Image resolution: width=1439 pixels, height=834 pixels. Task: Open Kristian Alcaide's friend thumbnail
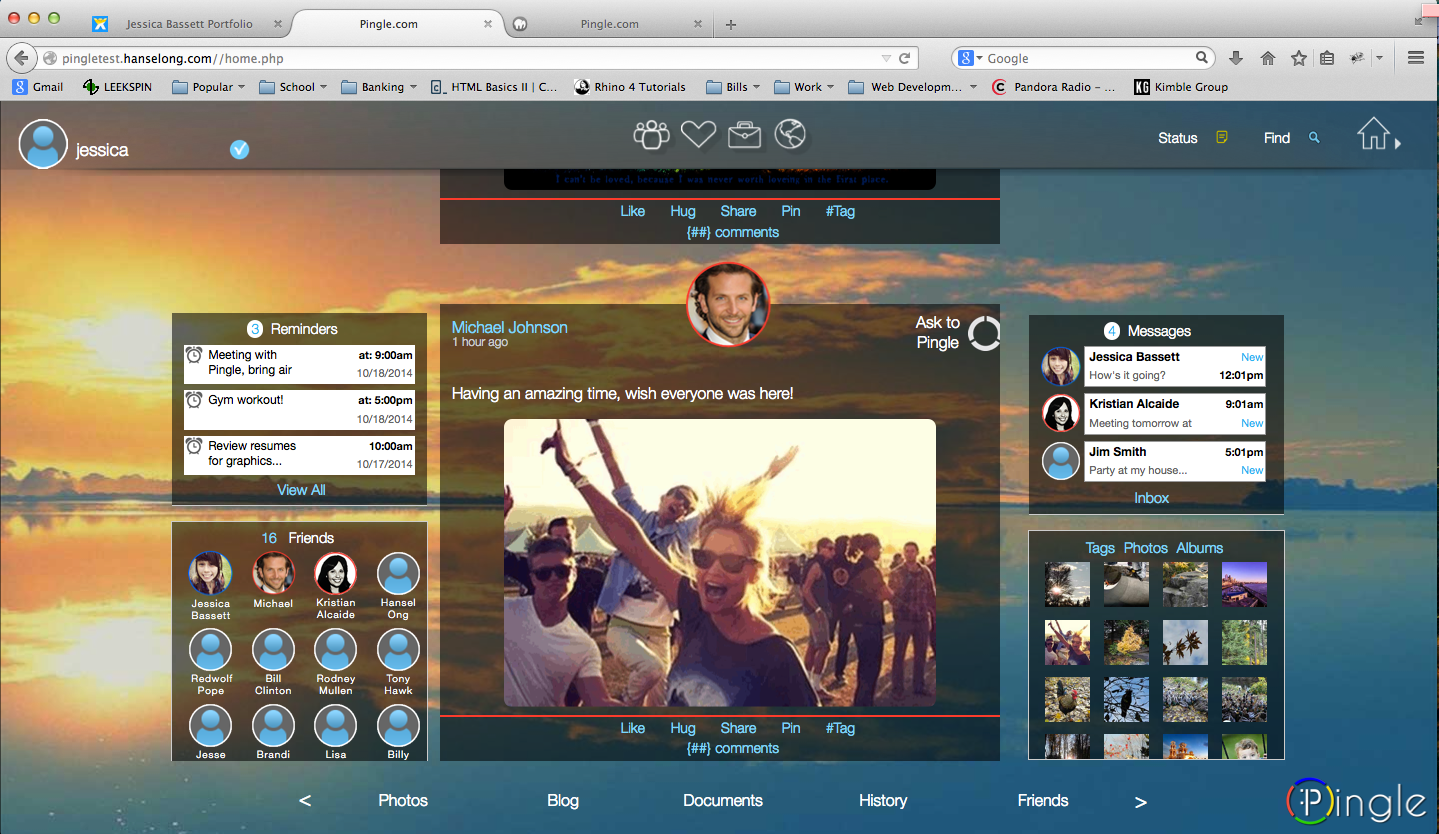[x=335, y=572]
